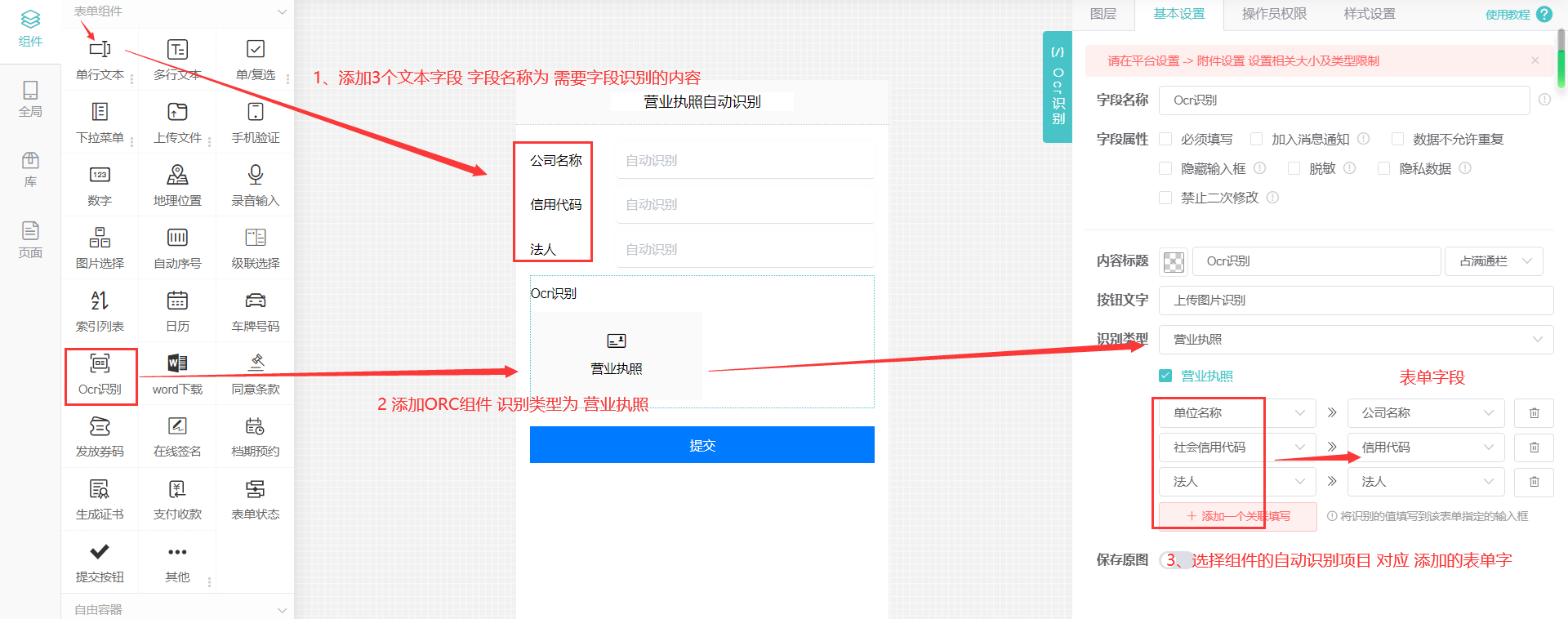Check the 脱敏 option

click(x=1294, y=168)
